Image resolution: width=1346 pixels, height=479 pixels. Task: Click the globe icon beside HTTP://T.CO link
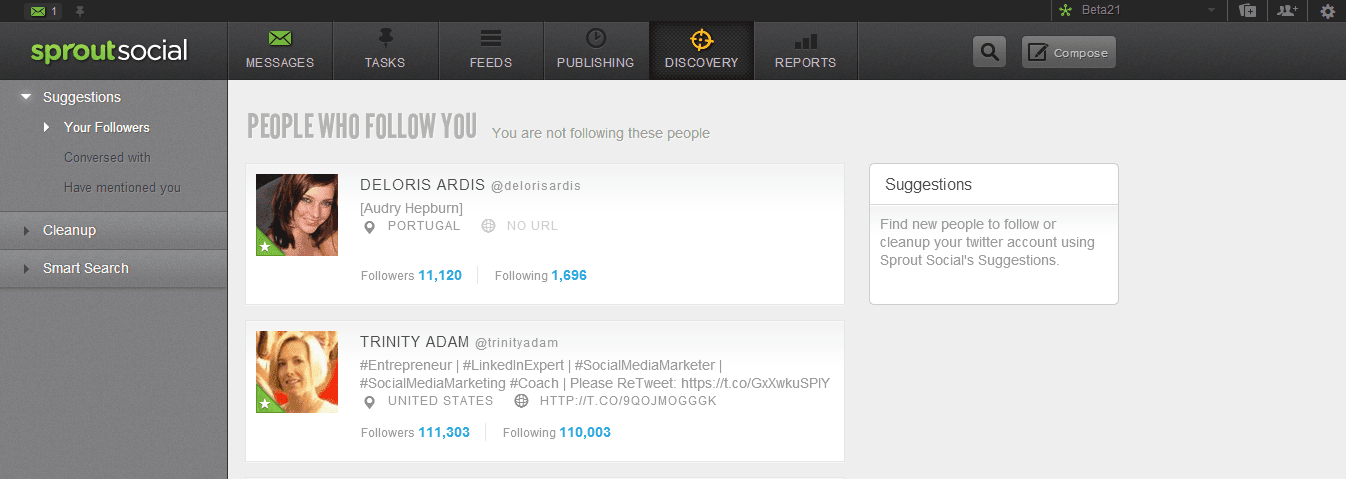[x=521, y=401]
